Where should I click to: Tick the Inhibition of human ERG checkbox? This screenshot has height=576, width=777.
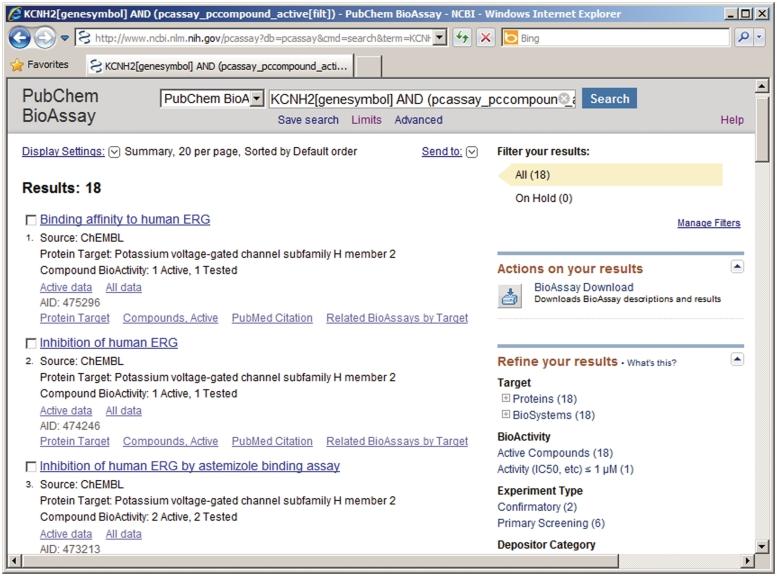(31, 343)
